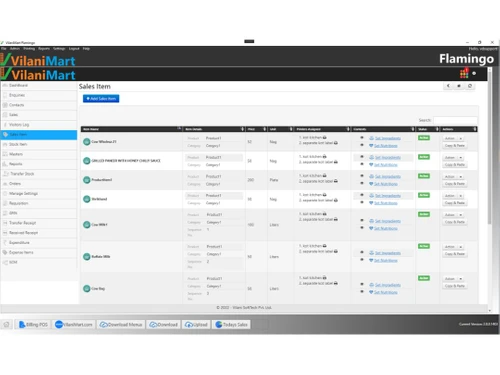
Task: Select Stock Item in the sidebar
Action: [x=39, y=144]
